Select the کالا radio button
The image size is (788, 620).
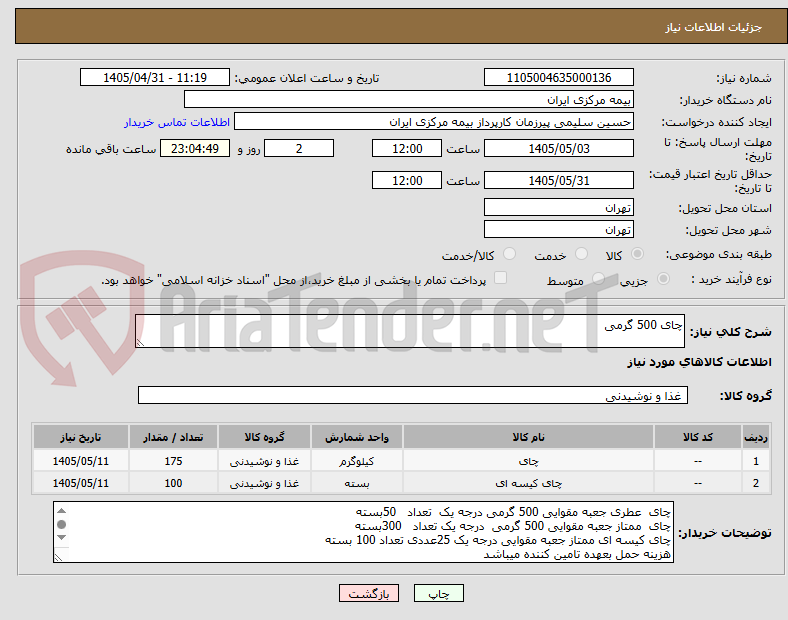637,254
